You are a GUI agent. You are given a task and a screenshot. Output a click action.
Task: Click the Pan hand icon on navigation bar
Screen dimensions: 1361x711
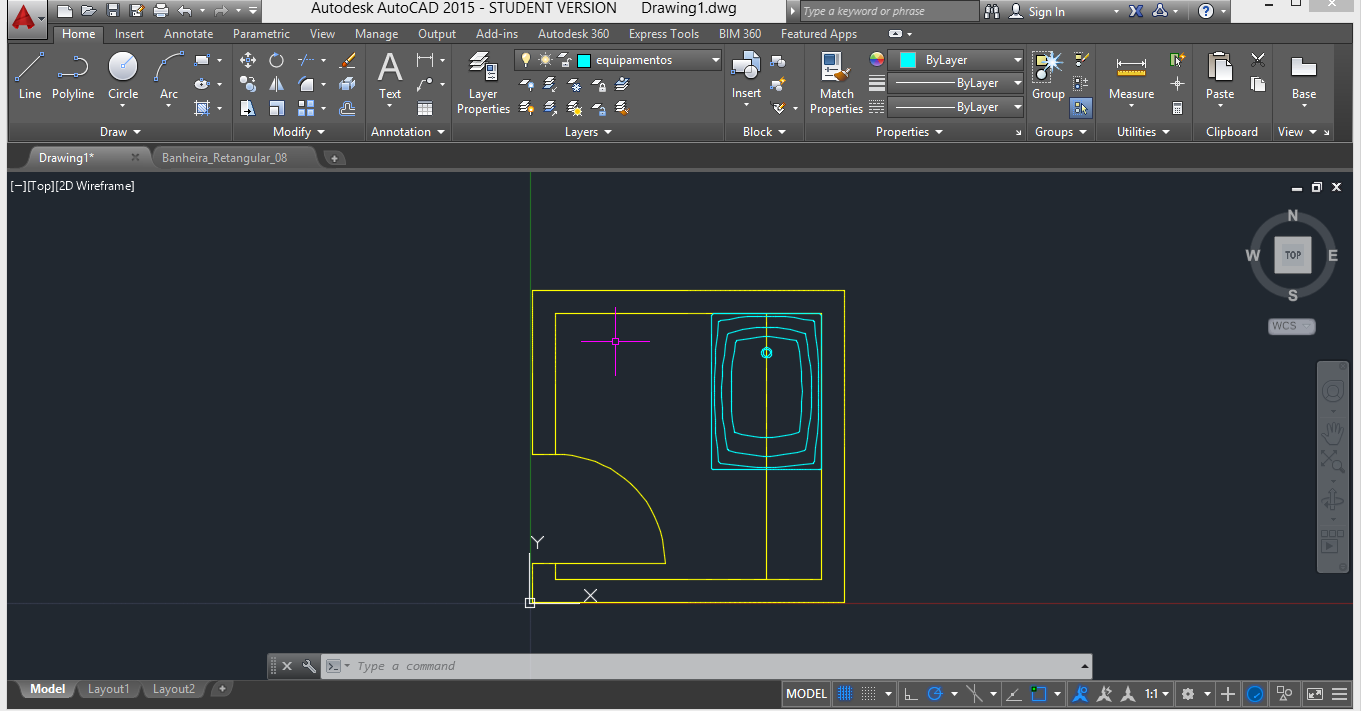click(1333, 432)
